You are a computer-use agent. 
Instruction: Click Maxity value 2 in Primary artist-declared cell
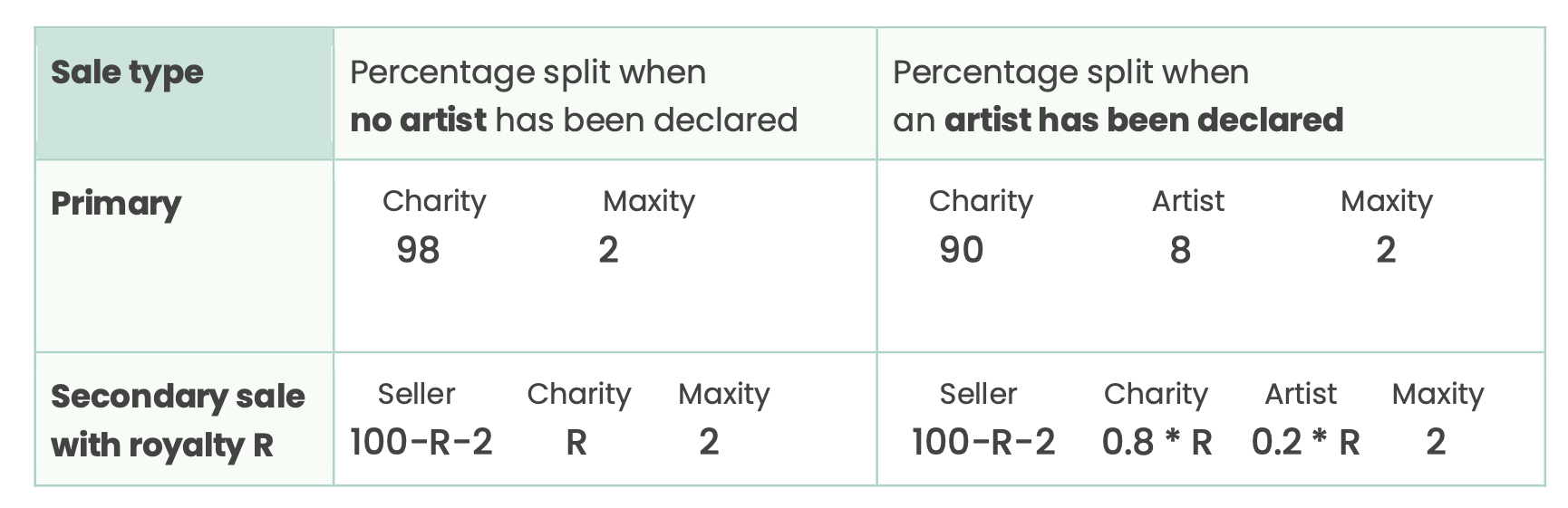click(1386, 250)
